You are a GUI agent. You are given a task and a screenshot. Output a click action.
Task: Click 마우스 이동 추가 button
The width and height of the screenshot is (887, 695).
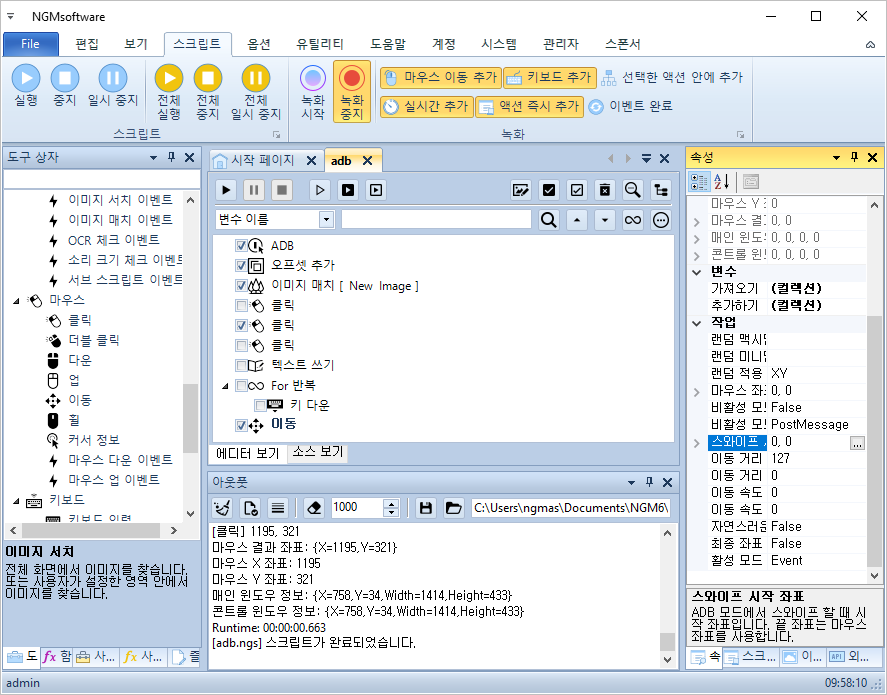pyautogui.click(x=441, y=77)
